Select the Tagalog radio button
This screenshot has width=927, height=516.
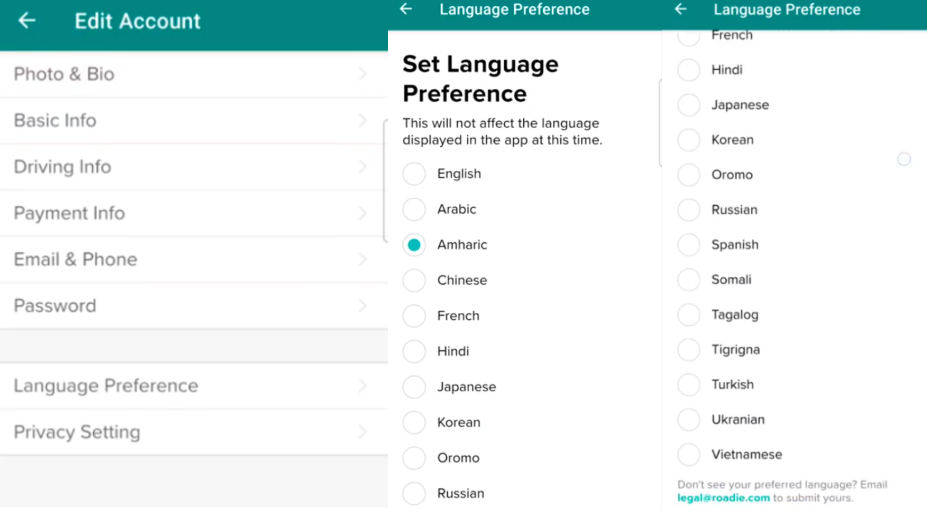pyautogui.click(x=689, y=315)
